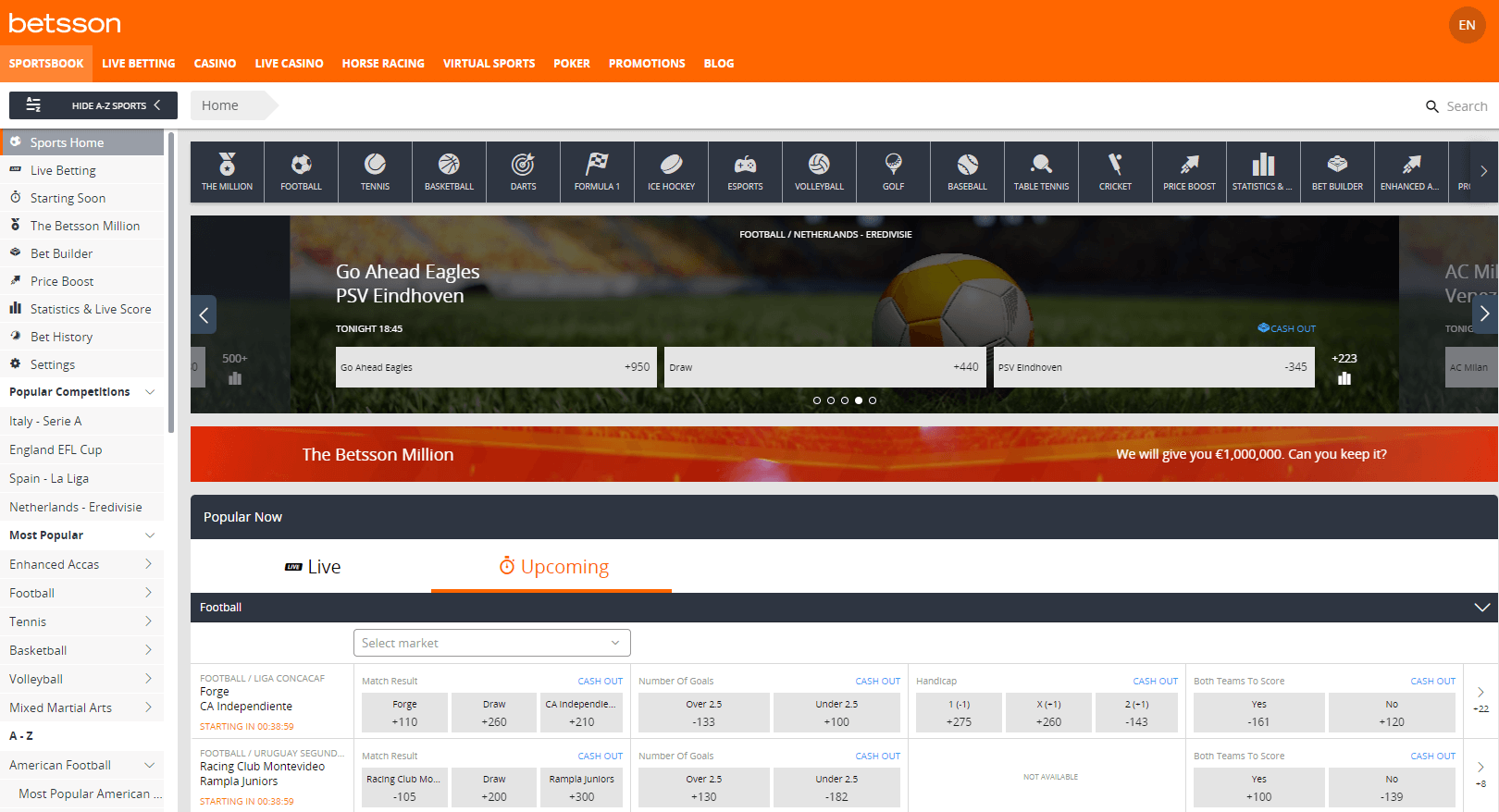Open Horse Racing top menu
Image resolution: width=1499 pixels, height=812 pixels.
click(383, 64)
